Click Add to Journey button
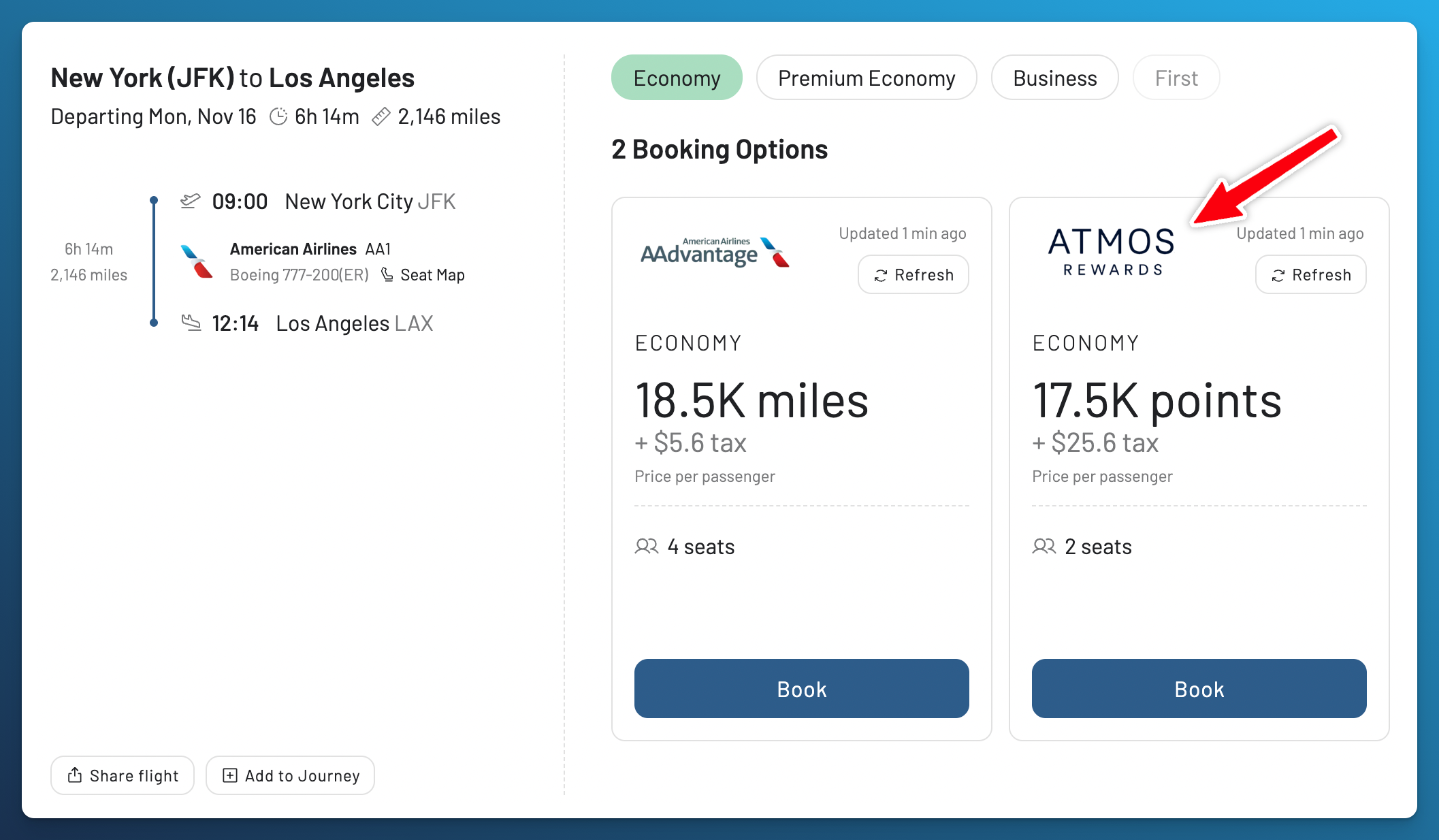This screenshot has height=840, width=1439. (290, 775)
